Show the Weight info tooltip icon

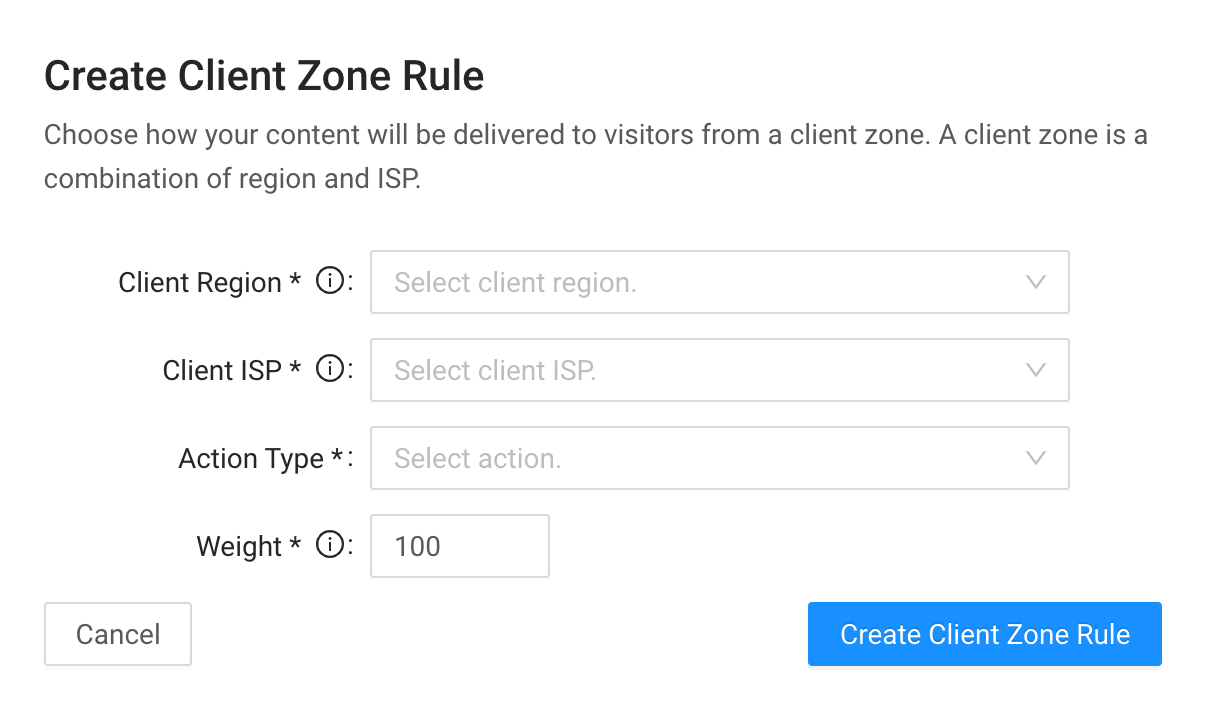pos(329,546)
